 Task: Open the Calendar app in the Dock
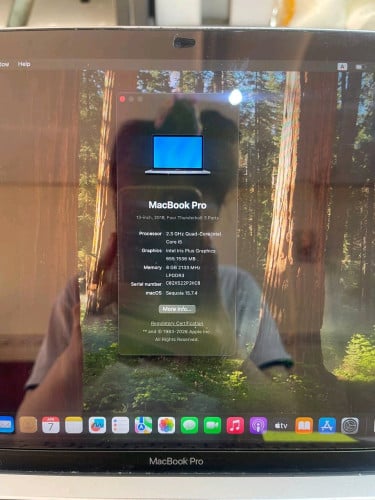51,425
